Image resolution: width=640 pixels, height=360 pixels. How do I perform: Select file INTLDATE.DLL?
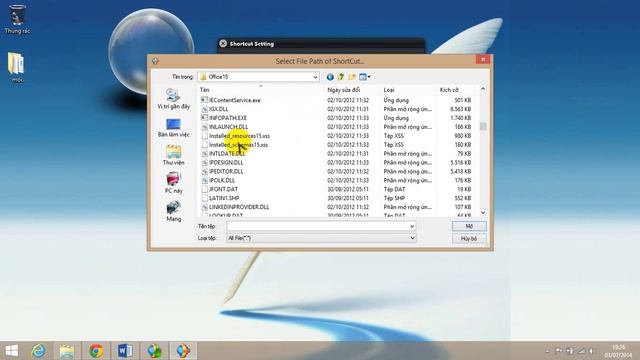[227, 154]
